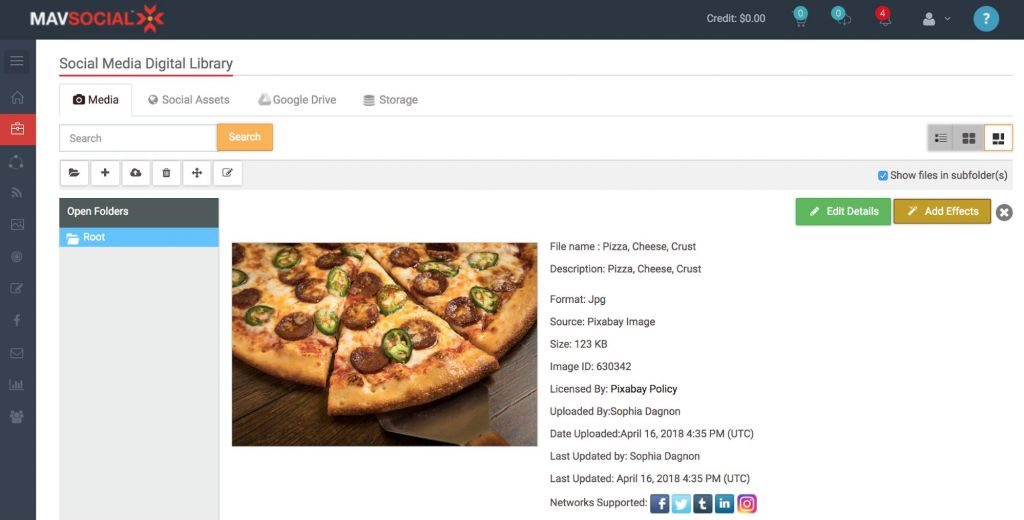Switch to the Social Assets tab

[x=188, y=100]
